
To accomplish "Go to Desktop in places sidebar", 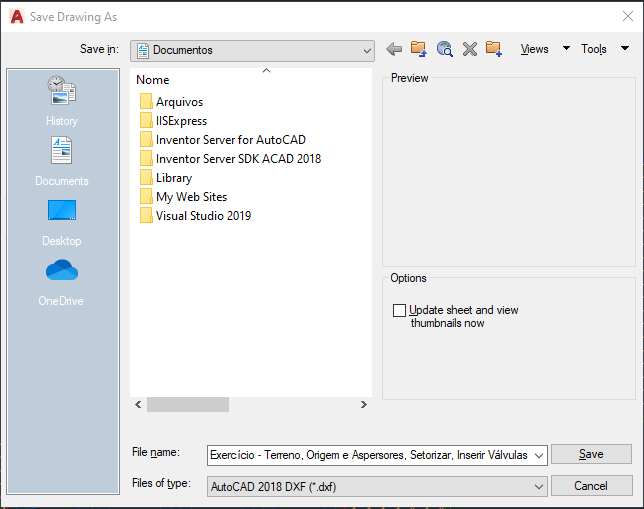I will 61,222.
